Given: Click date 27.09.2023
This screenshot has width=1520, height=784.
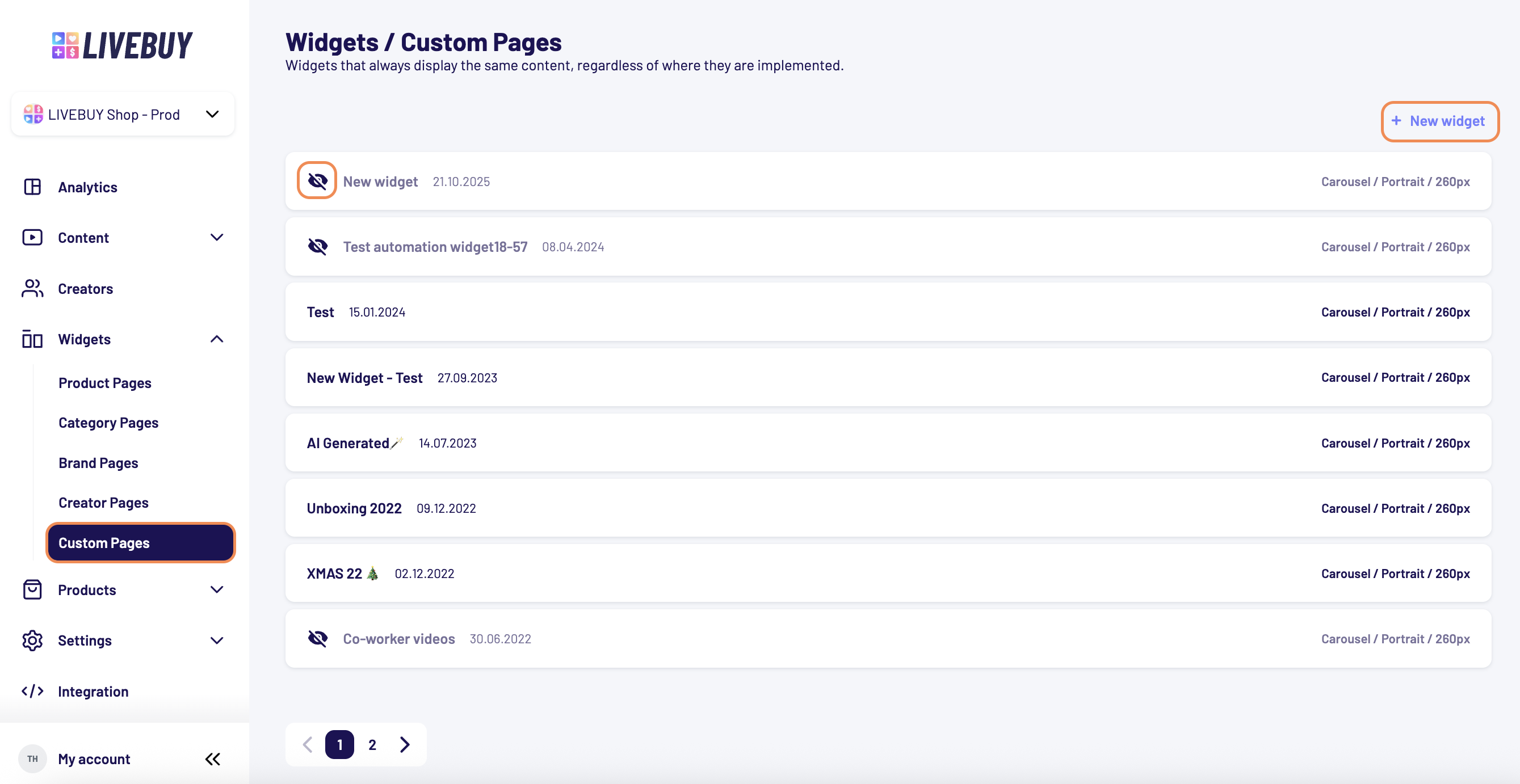Looking at the screenshot, I should pyautogui.click(x=467, y=378).
